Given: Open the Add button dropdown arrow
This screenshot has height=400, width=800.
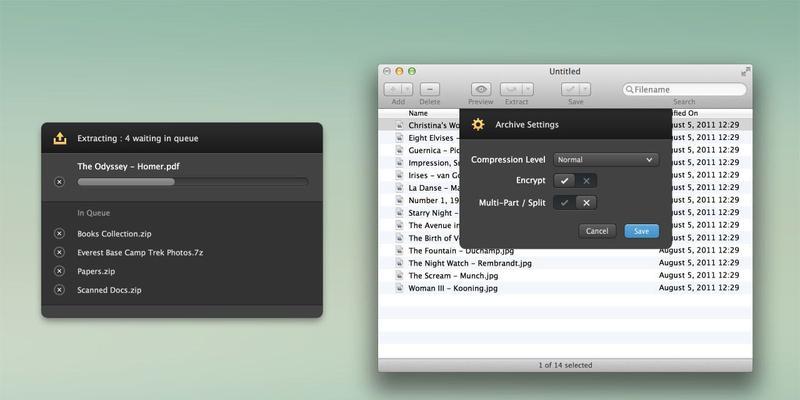Looking at the screenshot, I should pyautogui.click(x=408, y=89).
